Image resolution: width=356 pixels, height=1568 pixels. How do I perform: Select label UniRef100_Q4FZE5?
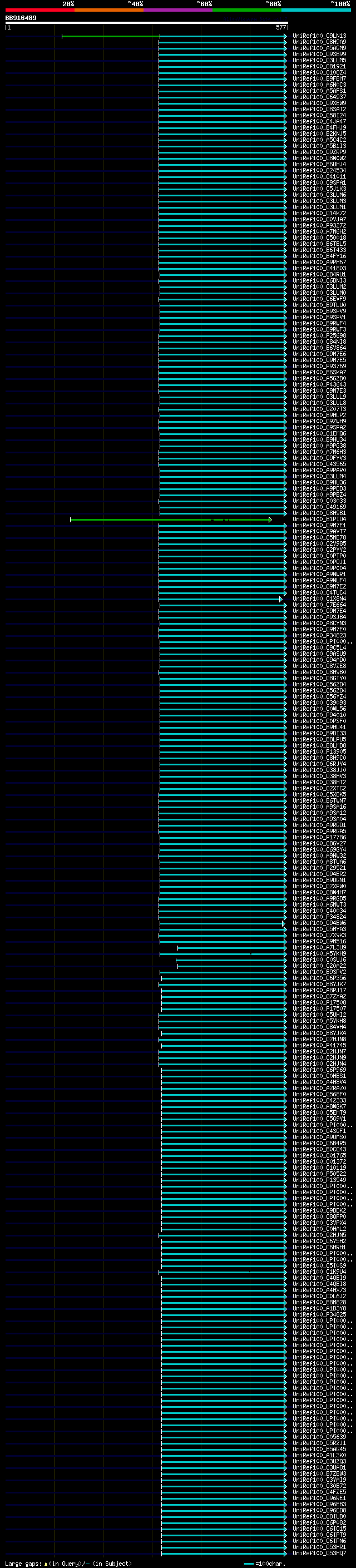coord(319,1492)
